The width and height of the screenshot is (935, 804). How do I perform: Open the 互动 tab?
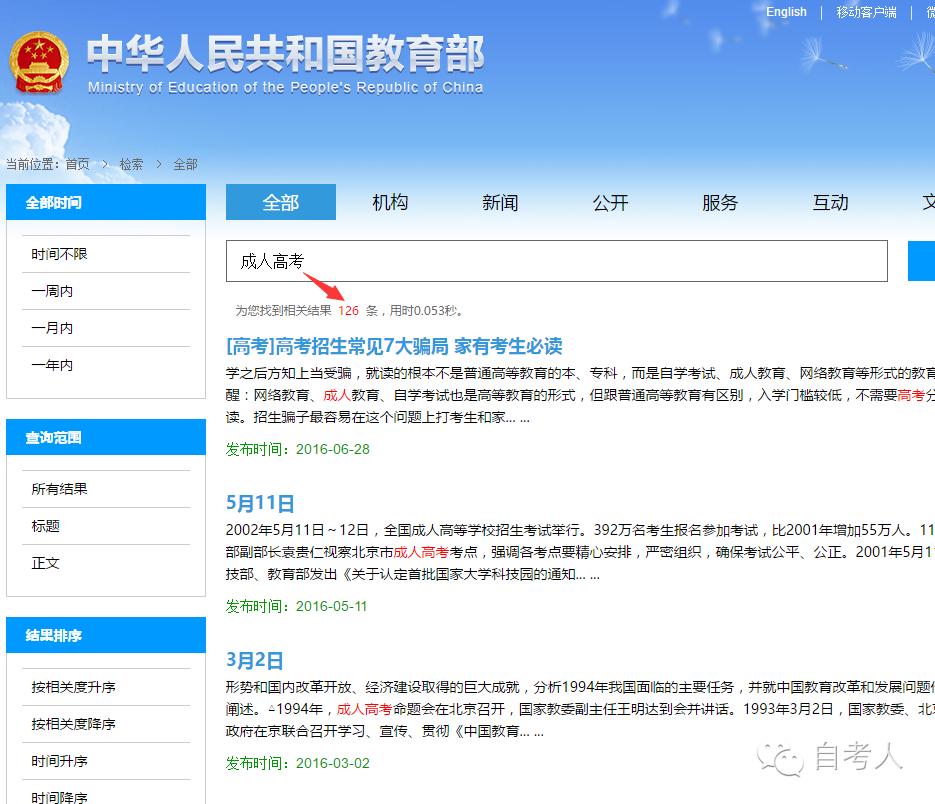829,202
